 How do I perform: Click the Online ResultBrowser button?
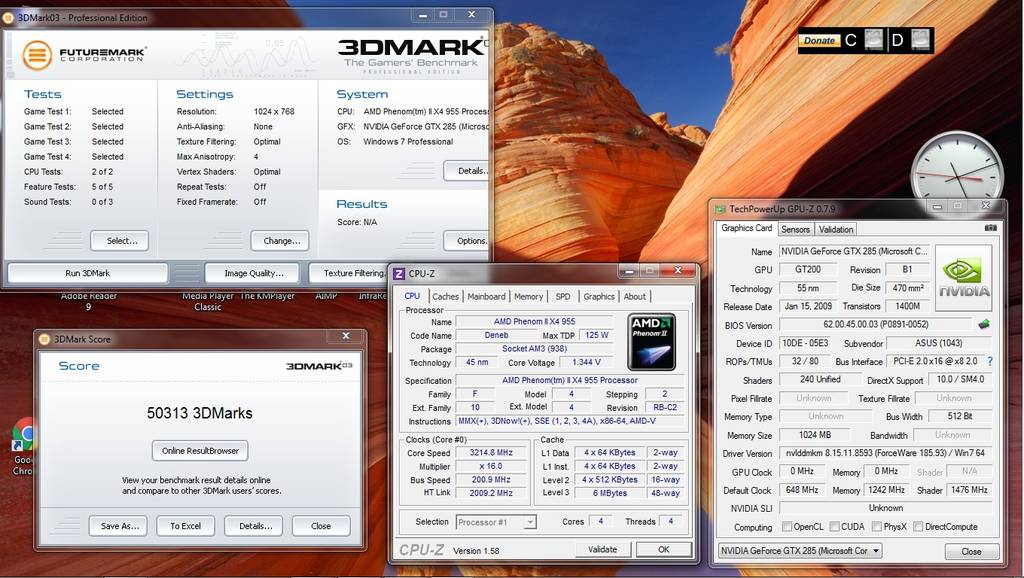click(200, 451)
